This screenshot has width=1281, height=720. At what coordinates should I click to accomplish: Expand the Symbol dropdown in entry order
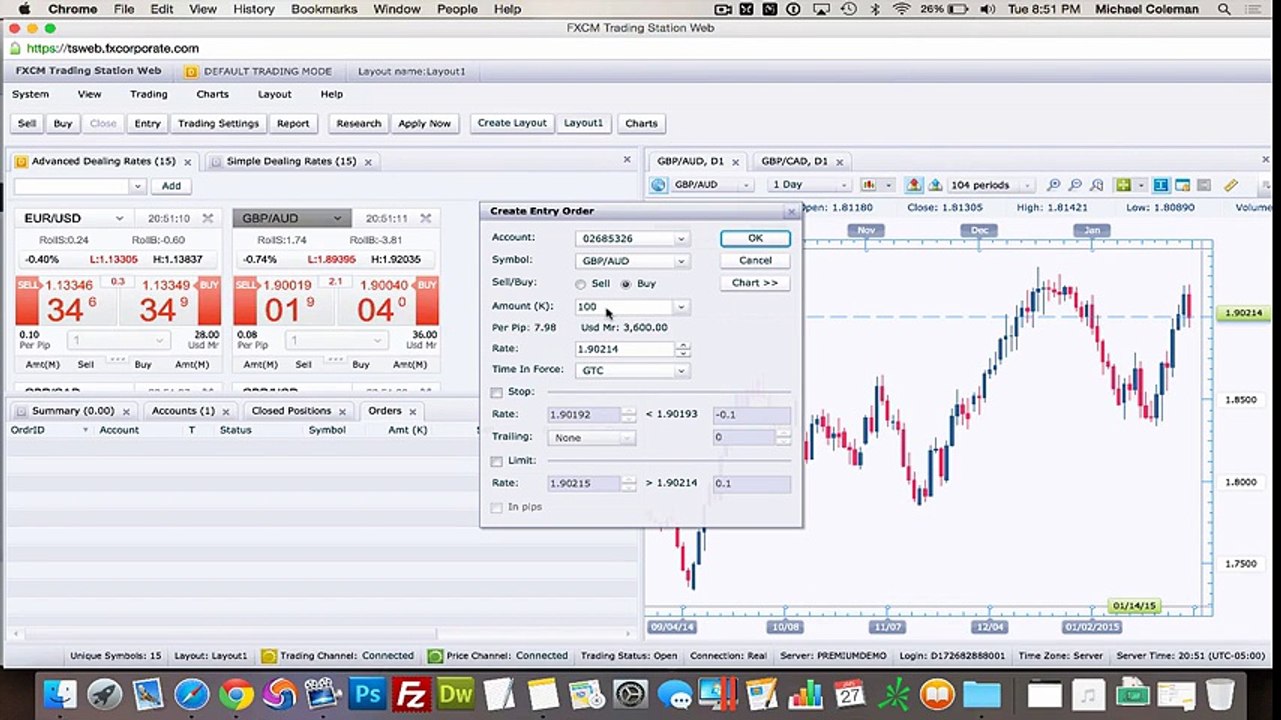(681, 261)
